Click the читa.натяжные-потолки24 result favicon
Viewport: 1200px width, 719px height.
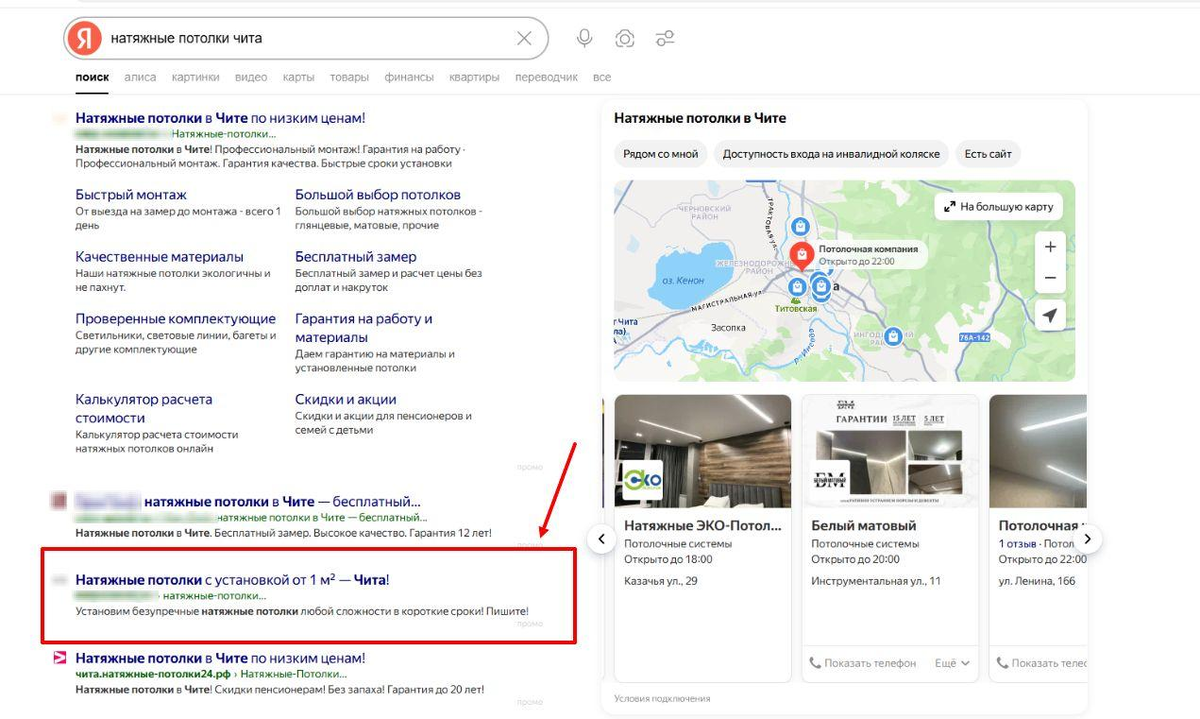coord(59,658)
